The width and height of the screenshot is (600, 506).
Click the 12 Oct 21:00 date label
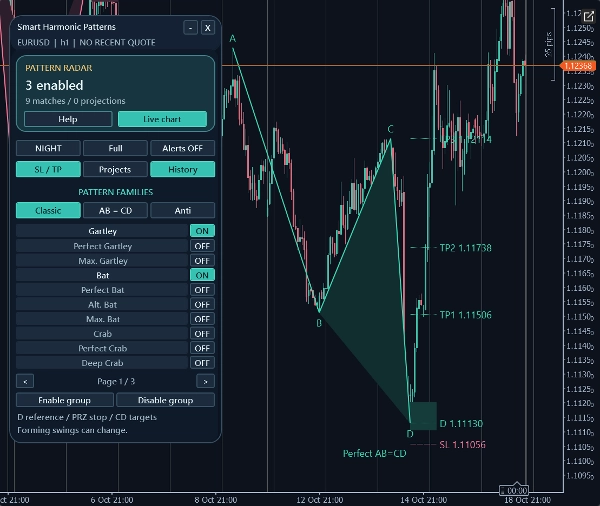click(x=320, y=500)
